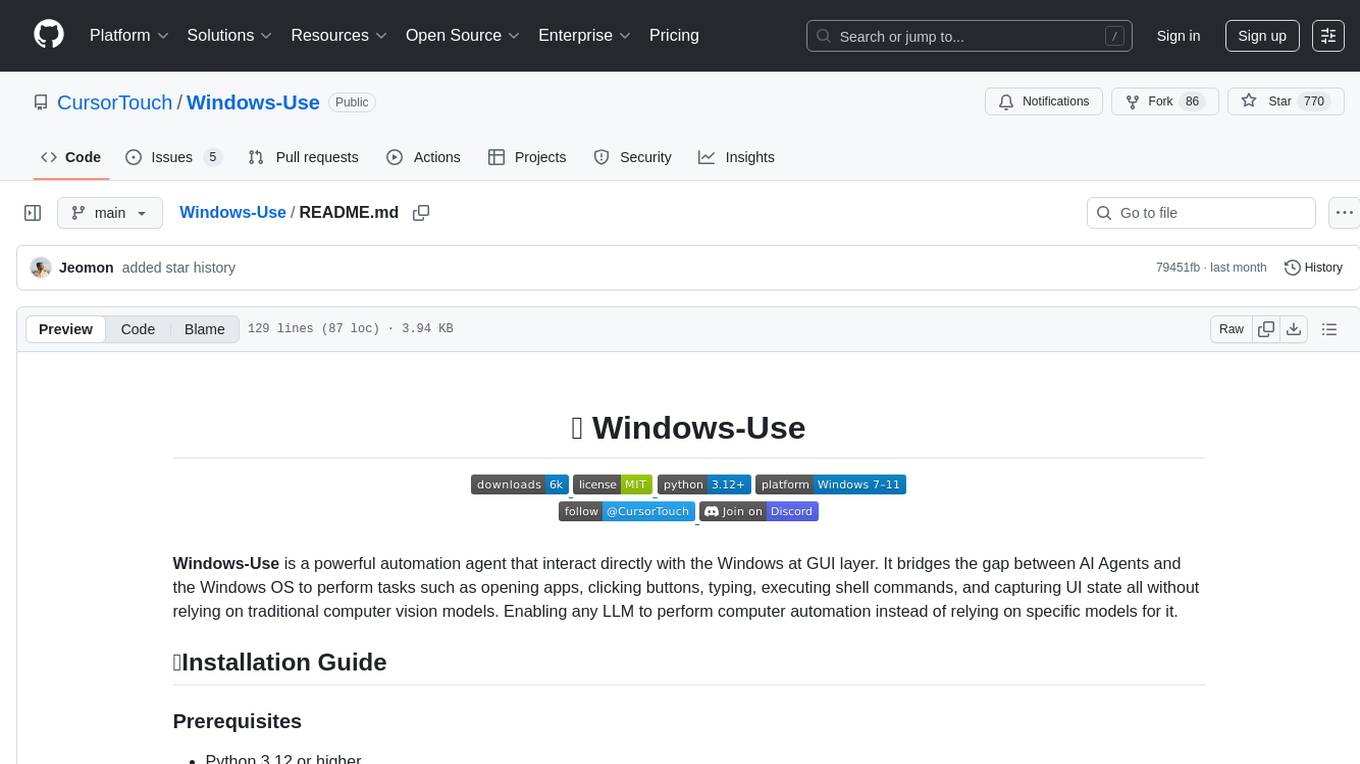Click the Installation Guide heading
Image resolution: width=1360 pixels, height=764 pixels.
280,662
